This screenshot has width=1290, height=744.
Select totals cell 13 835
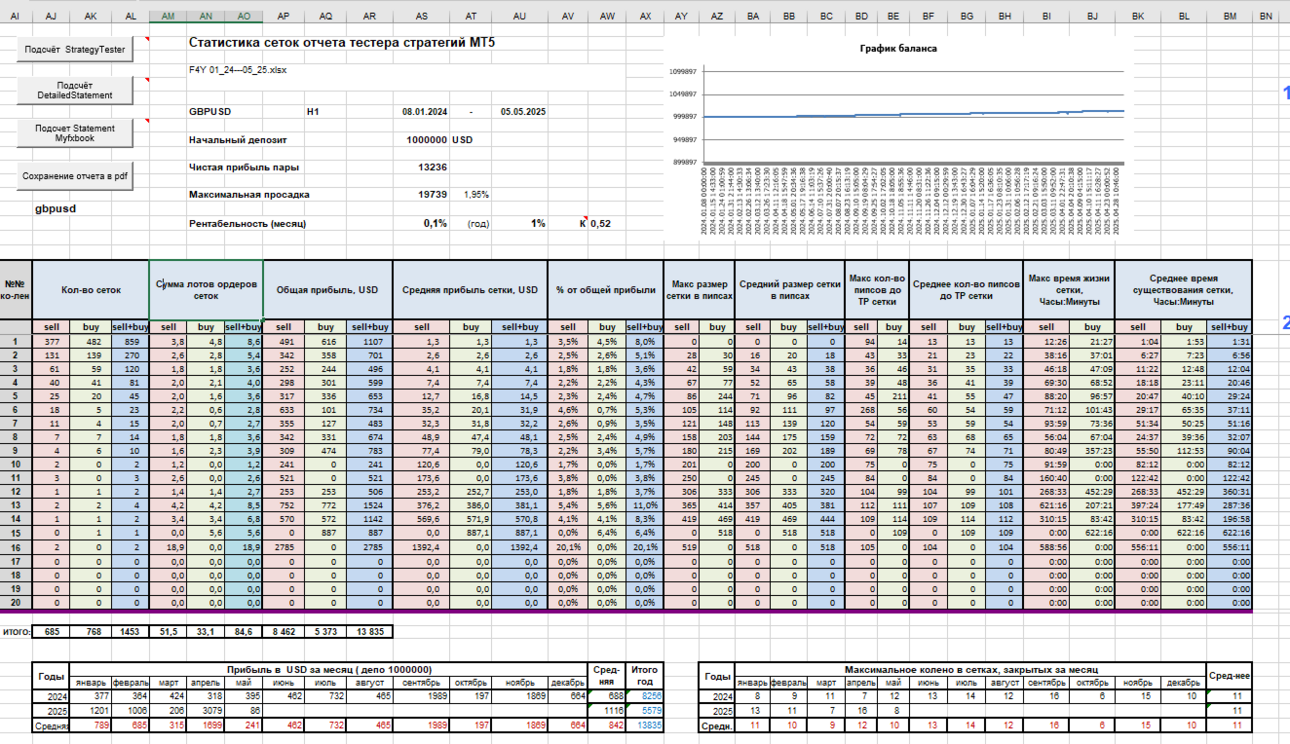coord(370,631)
